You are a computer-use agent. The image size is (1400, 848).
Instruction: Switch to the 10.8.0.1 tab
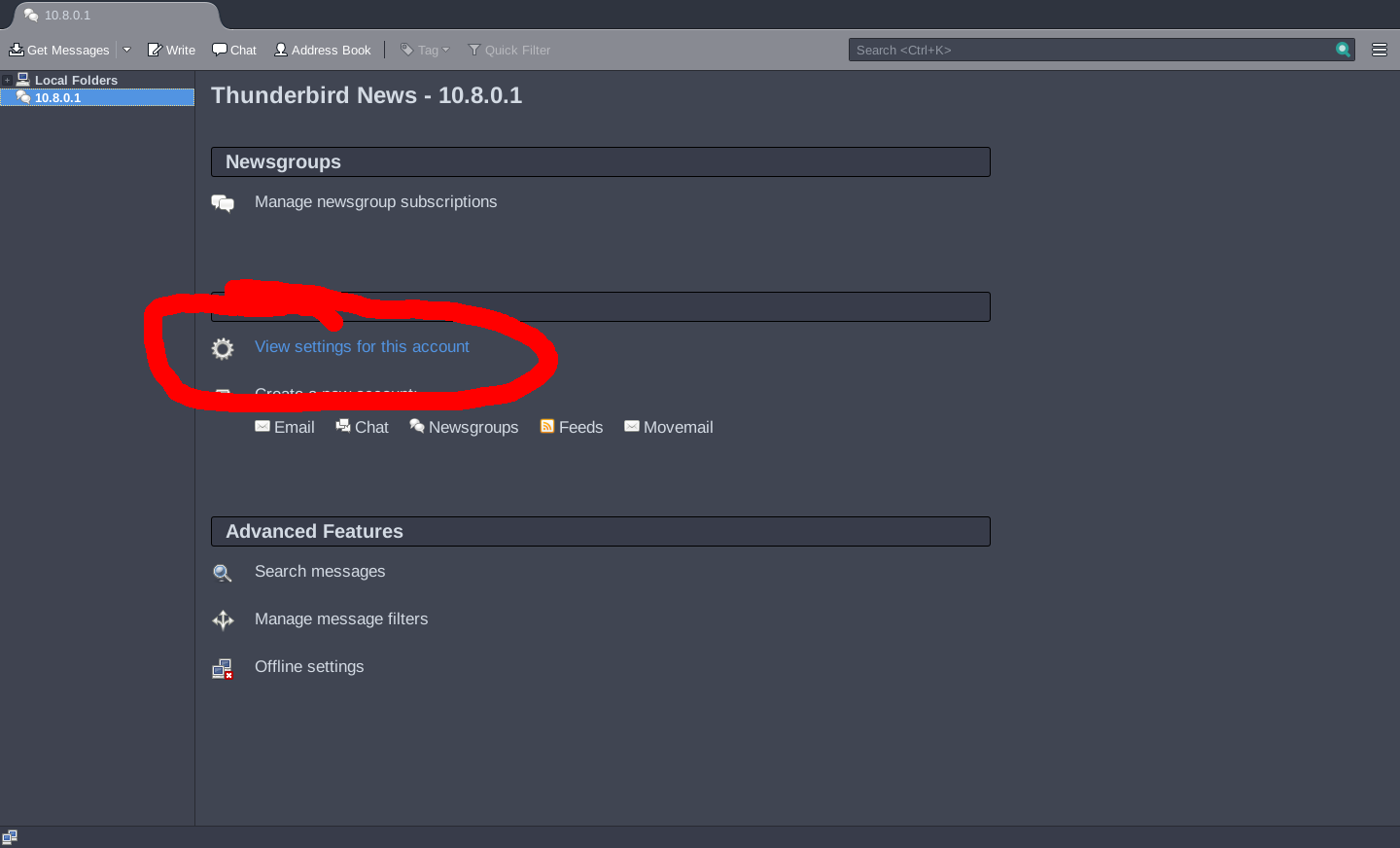coord(68,16)
